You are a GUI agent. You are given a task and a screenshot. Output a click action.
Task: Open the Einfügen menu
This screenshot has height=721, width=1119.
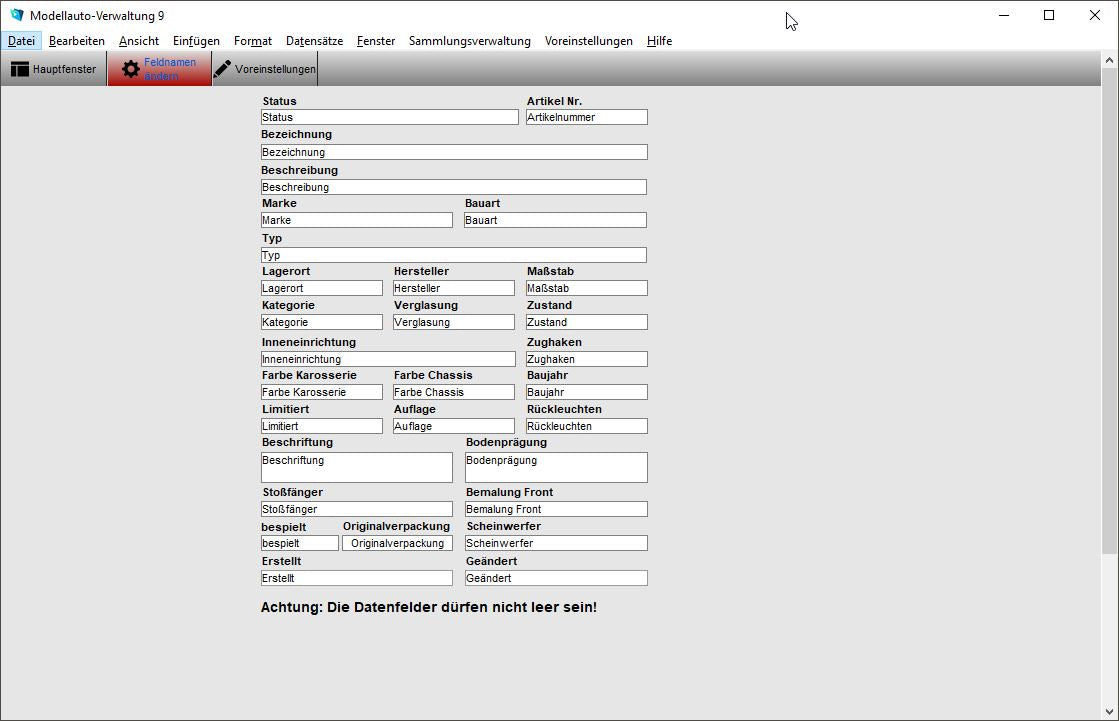(x=195, y=41)
